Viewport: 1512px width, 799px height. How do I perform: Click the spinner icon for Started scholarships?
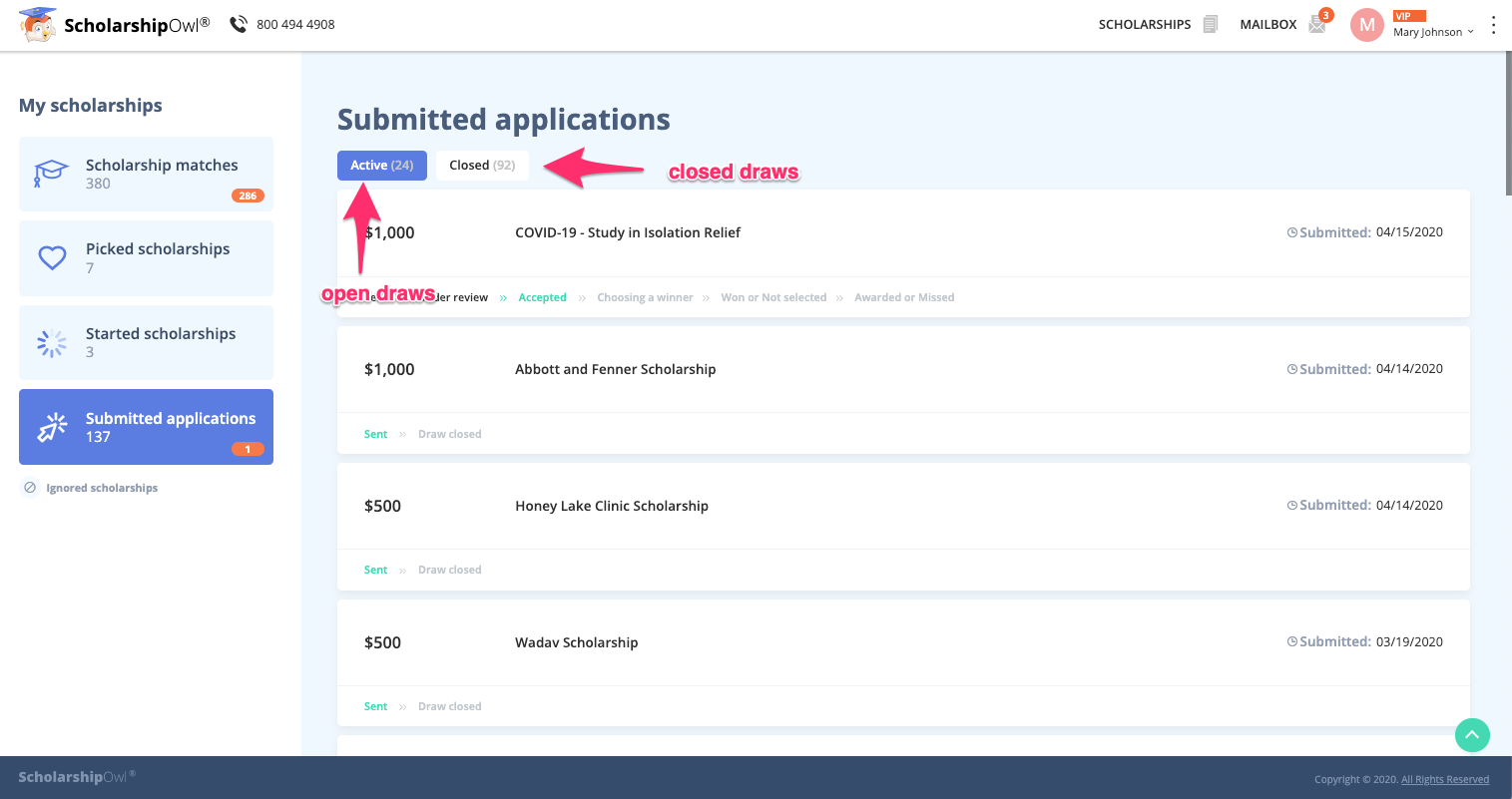tap(52, 343)
